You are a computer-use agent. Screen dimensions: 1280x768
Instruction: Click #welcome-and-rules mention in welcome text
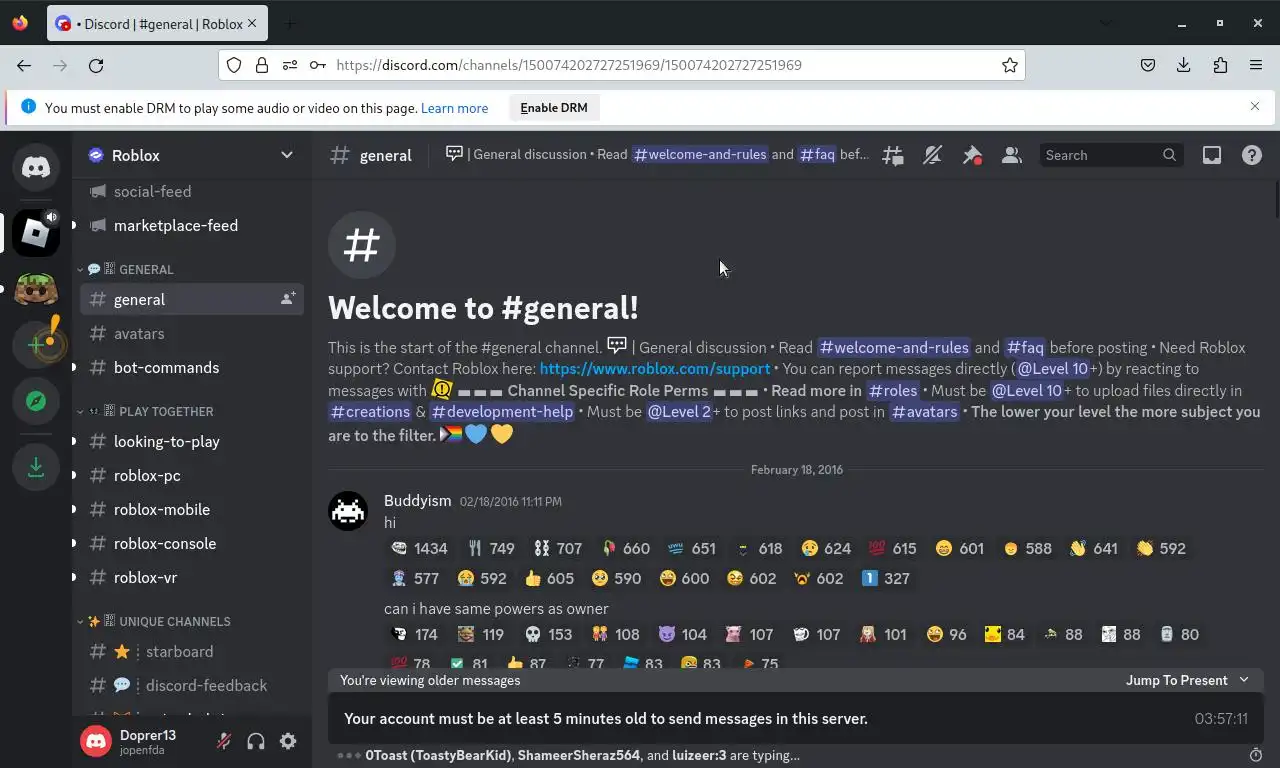pyautogui.click(x=894, y=347)
